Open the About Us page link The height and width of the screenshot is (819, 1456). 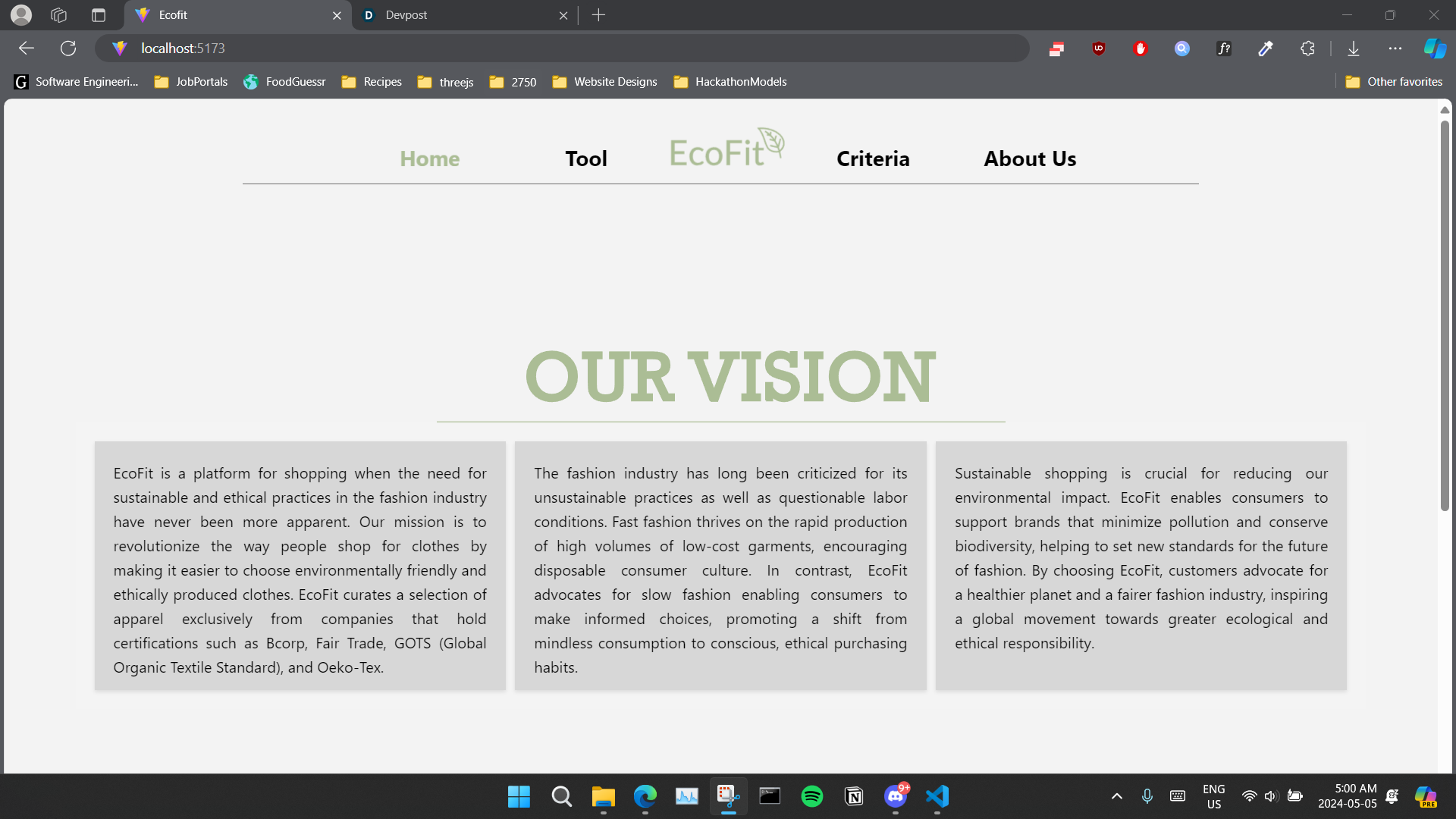(x=1030, y=158)
